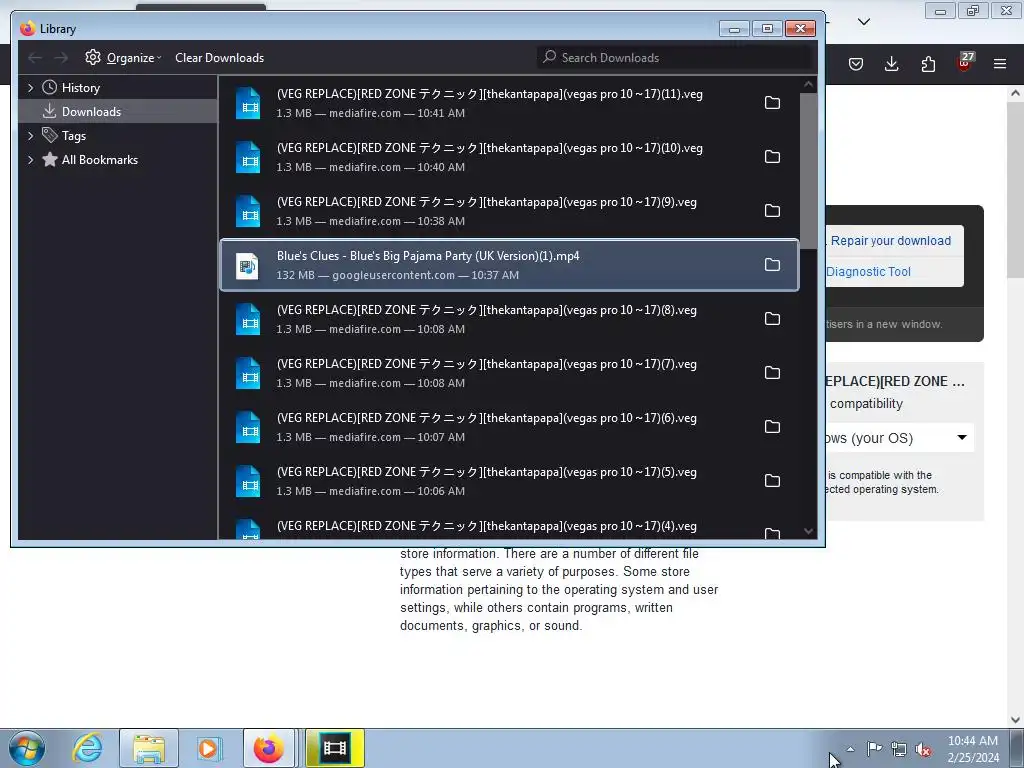Click the file icon of the (7).veg download
1024x768 pixels.
coord(248,373)
